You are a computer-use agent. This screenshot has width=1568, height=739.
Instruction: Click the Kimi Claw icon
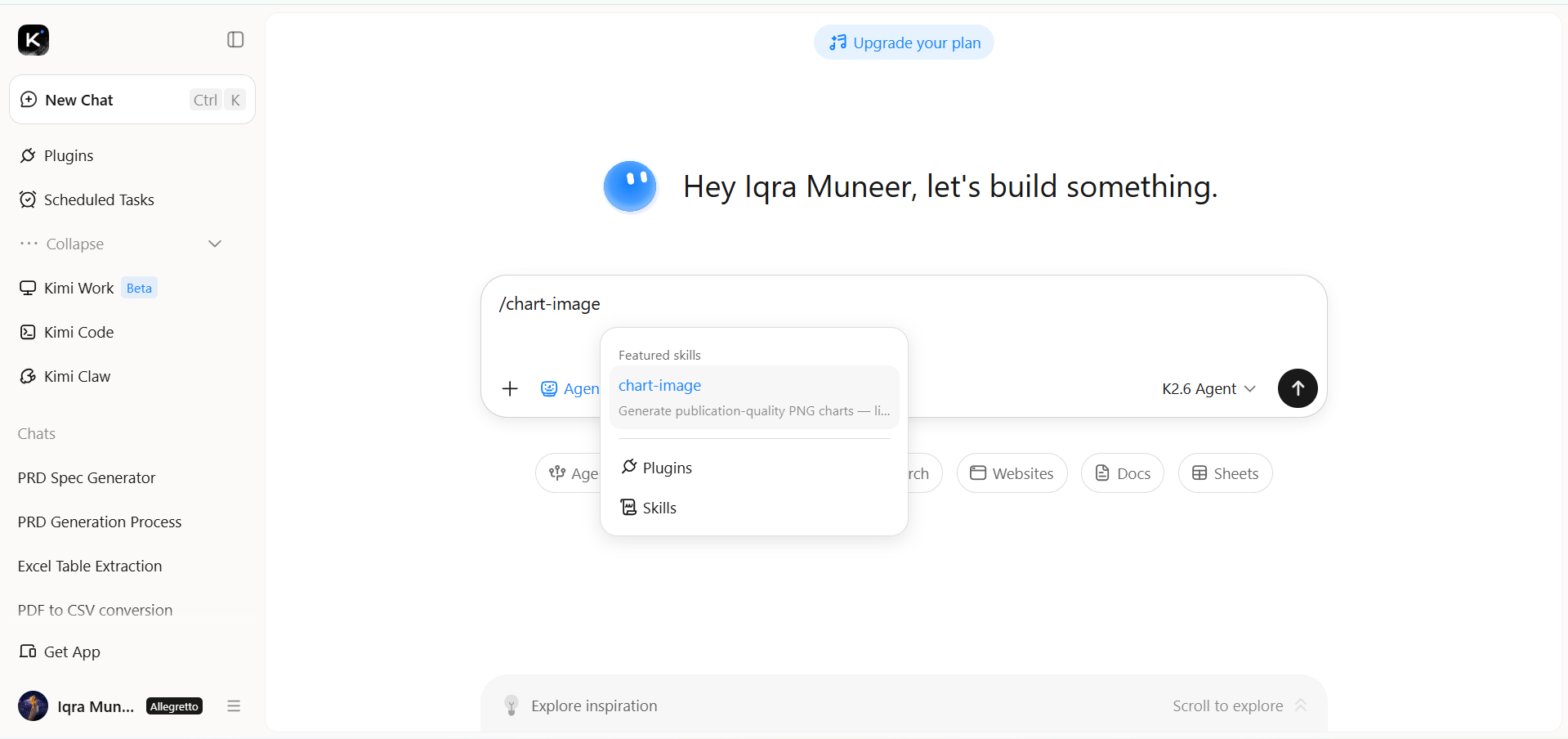pos(28,376)
